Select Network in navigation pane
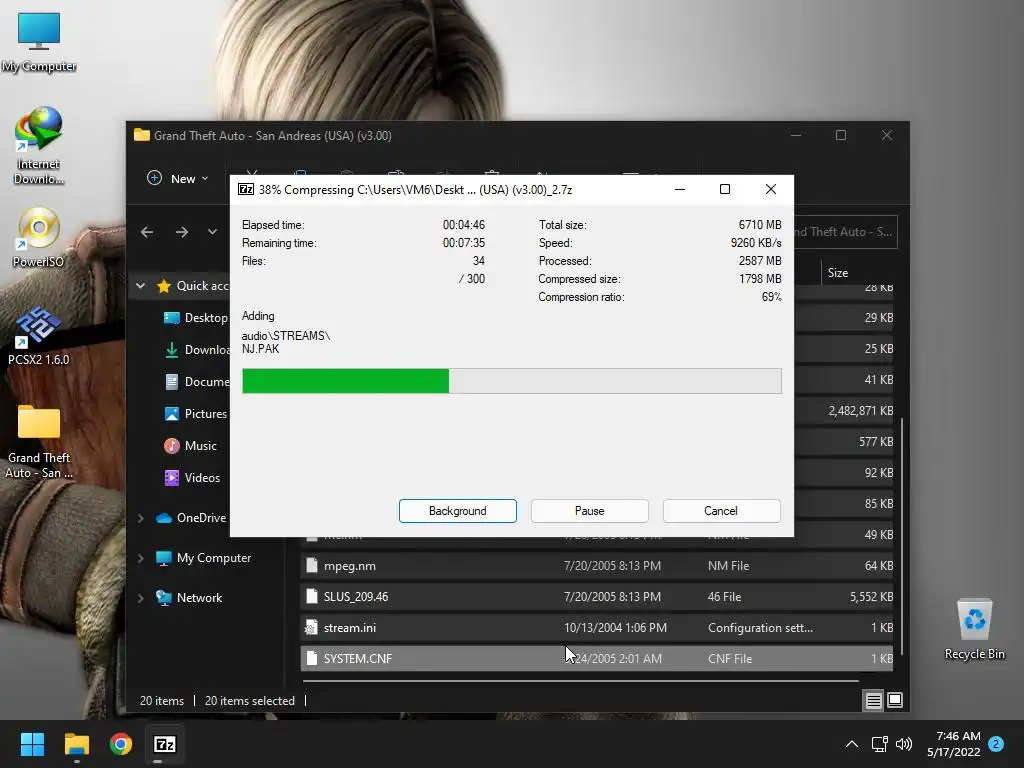Image resolution: width=1024 pixels, height=768 pixels. click(x=189, y=598)
